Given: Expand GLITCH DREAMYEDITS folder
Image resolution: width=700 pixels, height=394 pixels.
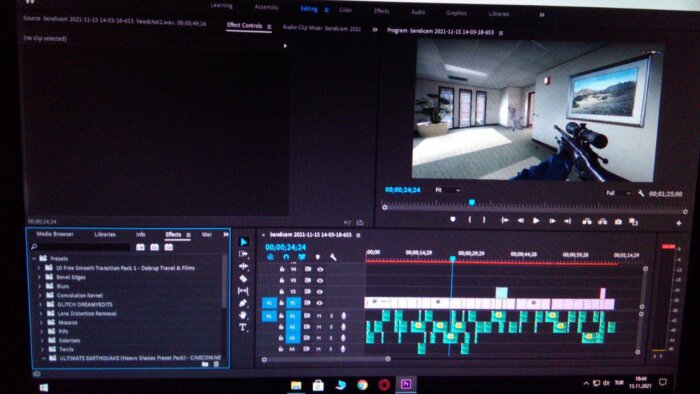Looking at the screenshot, I should (x=41, y=304).
